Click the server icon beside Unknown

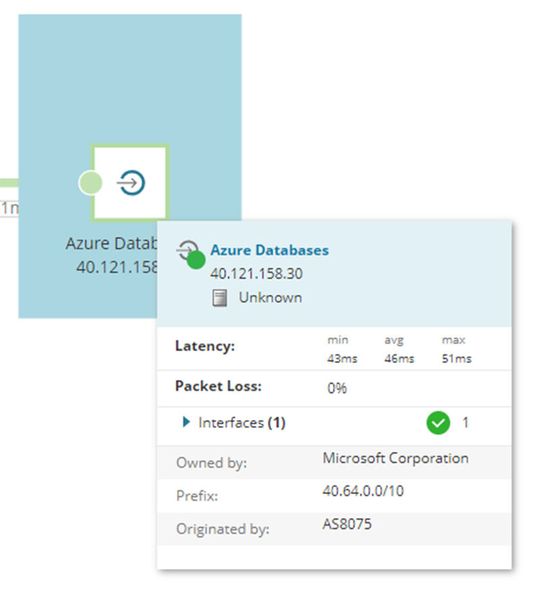coord(220,298)
